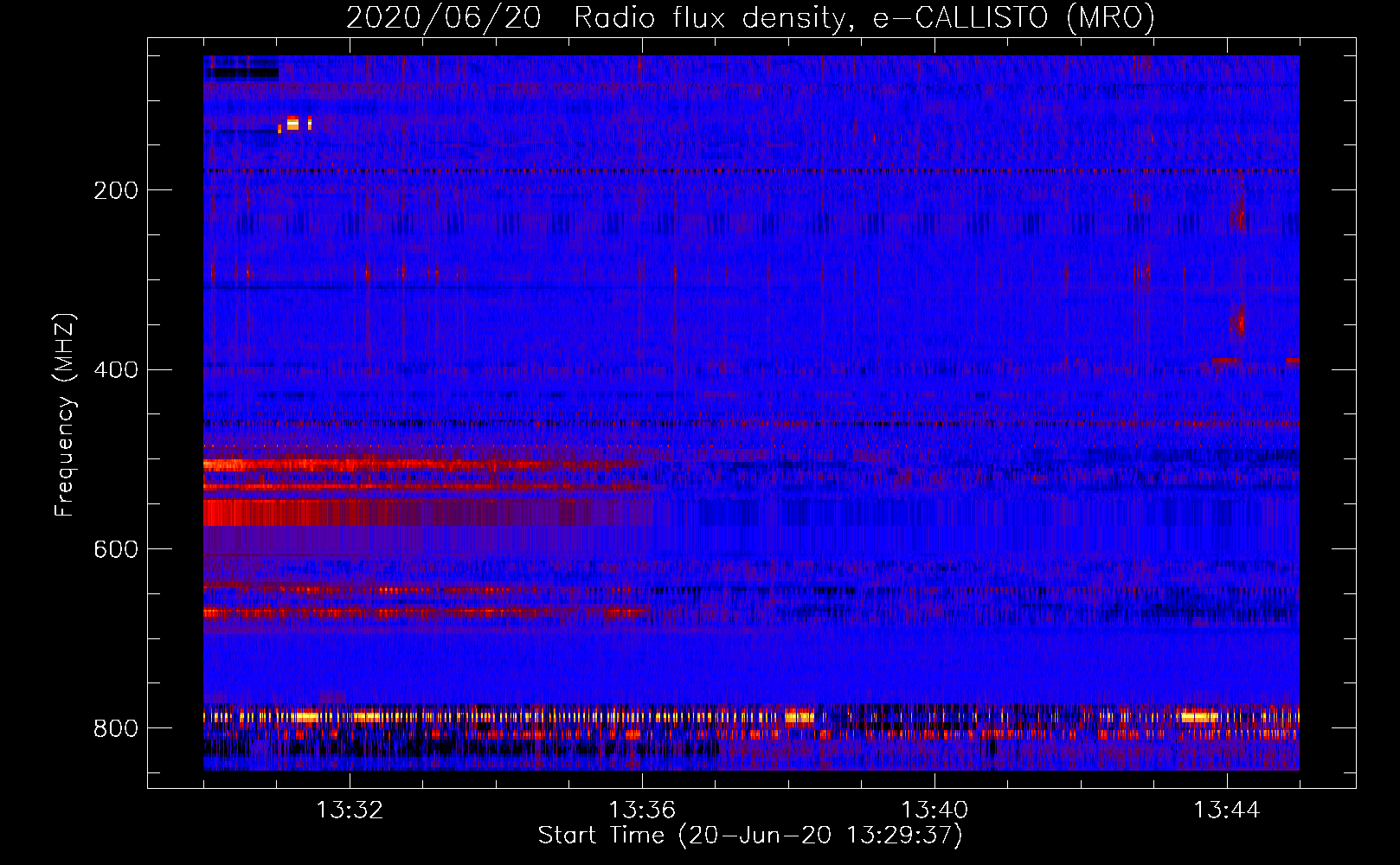Click the 600 frequency tick label
Viewport: 1400px width, 865px height.
tap(116, 550)
